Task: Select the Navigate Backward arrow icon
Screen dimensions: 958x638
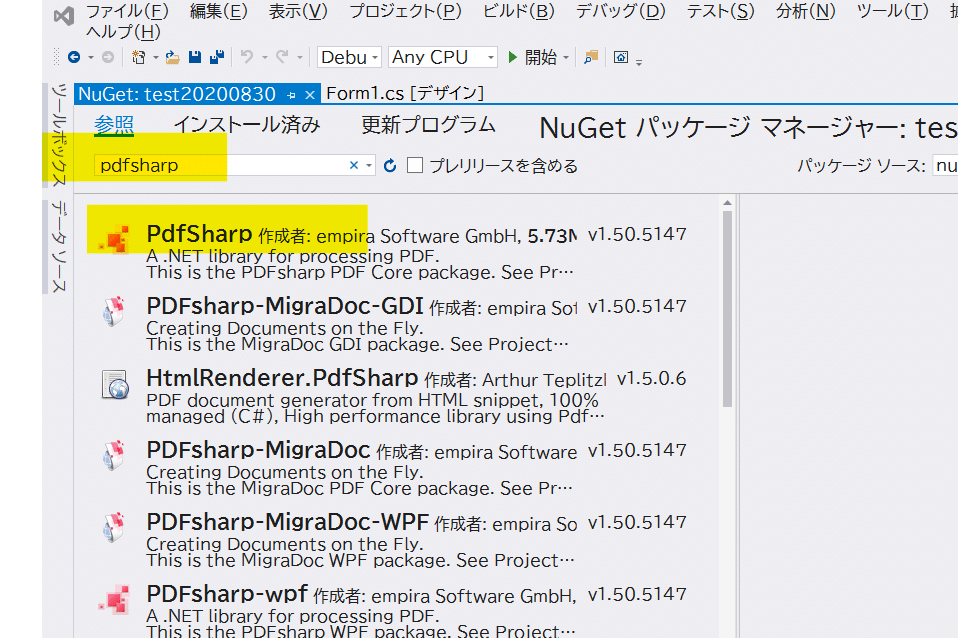Action: pyautogui.click(x=73, y=57)
